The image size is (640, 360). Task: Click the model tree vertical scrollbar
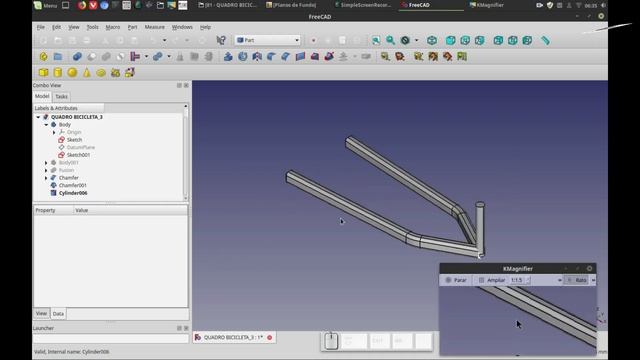[x=186, y=152]
